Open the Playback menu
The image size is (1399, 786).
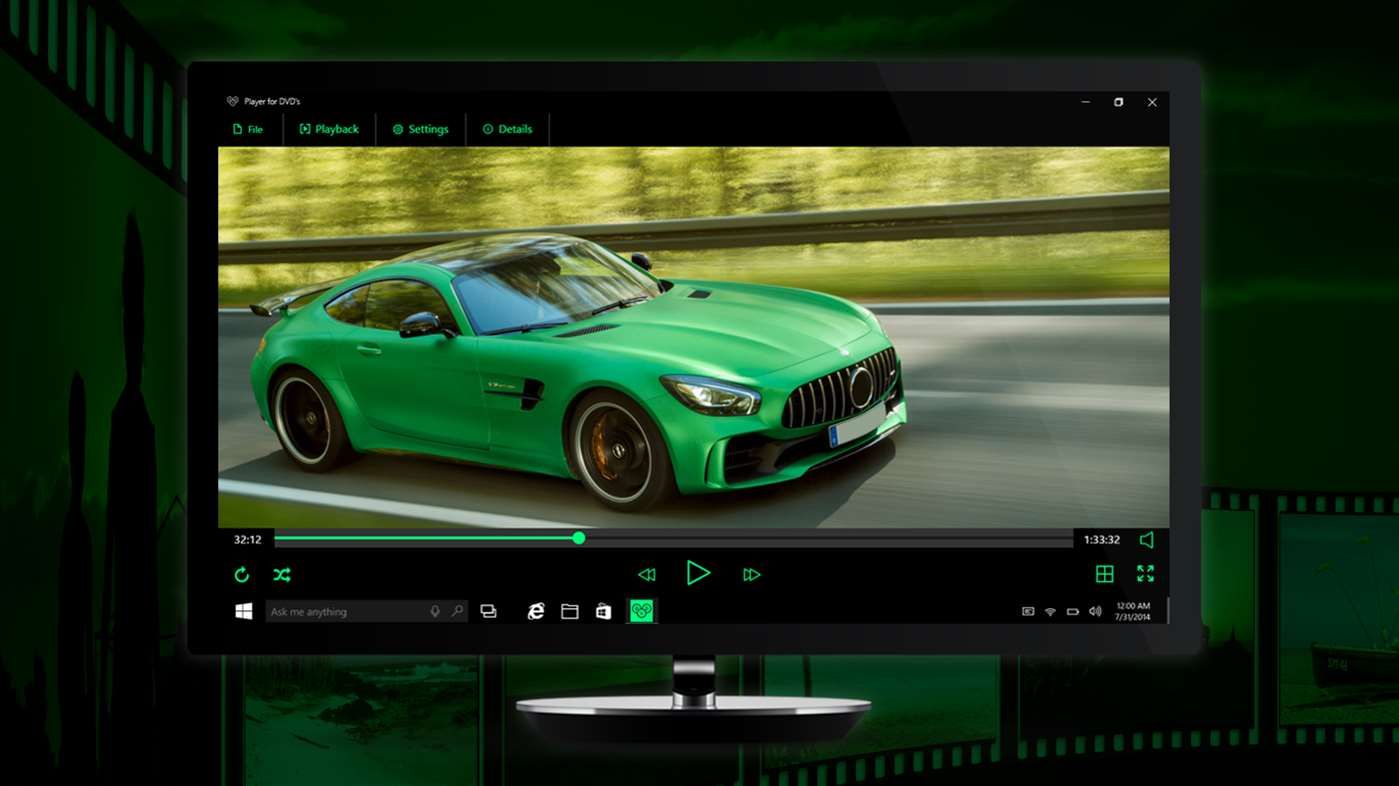pyautogui.click(x=329, y=128)
